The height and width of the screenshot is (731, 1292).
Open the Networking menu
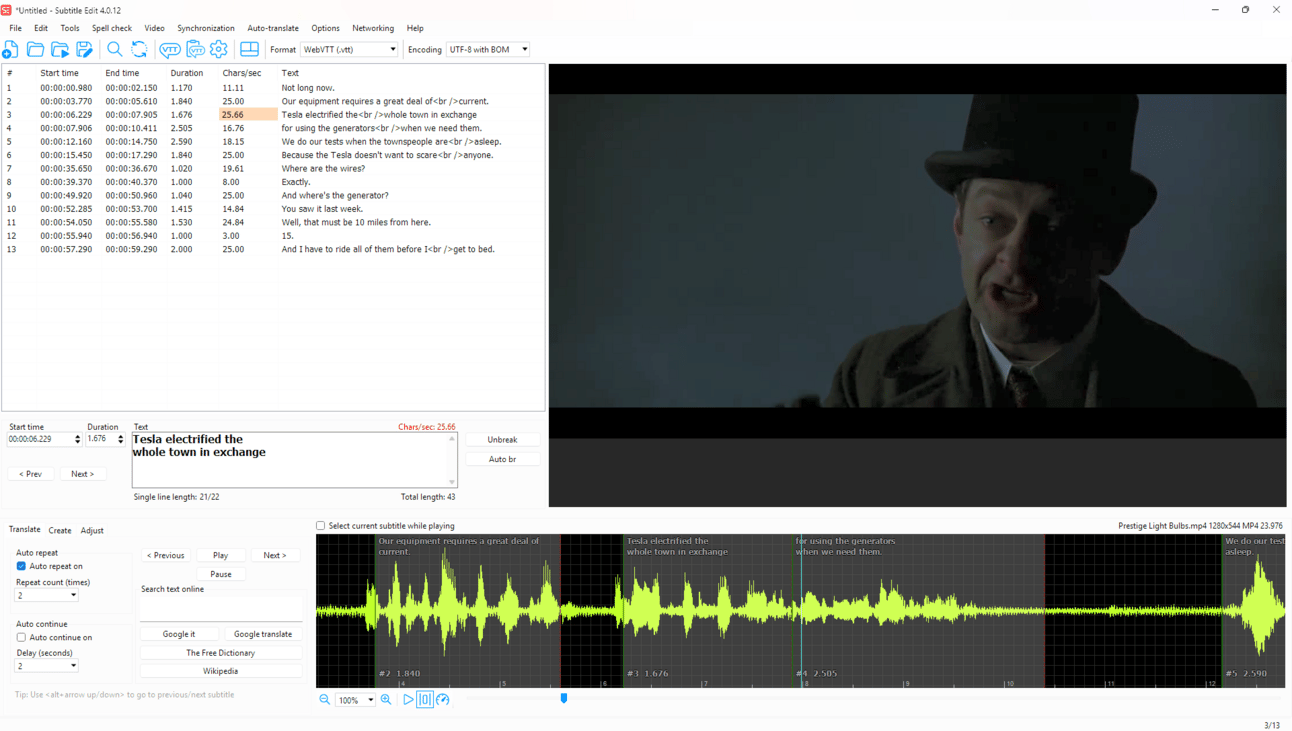click(x=373, y=28)
